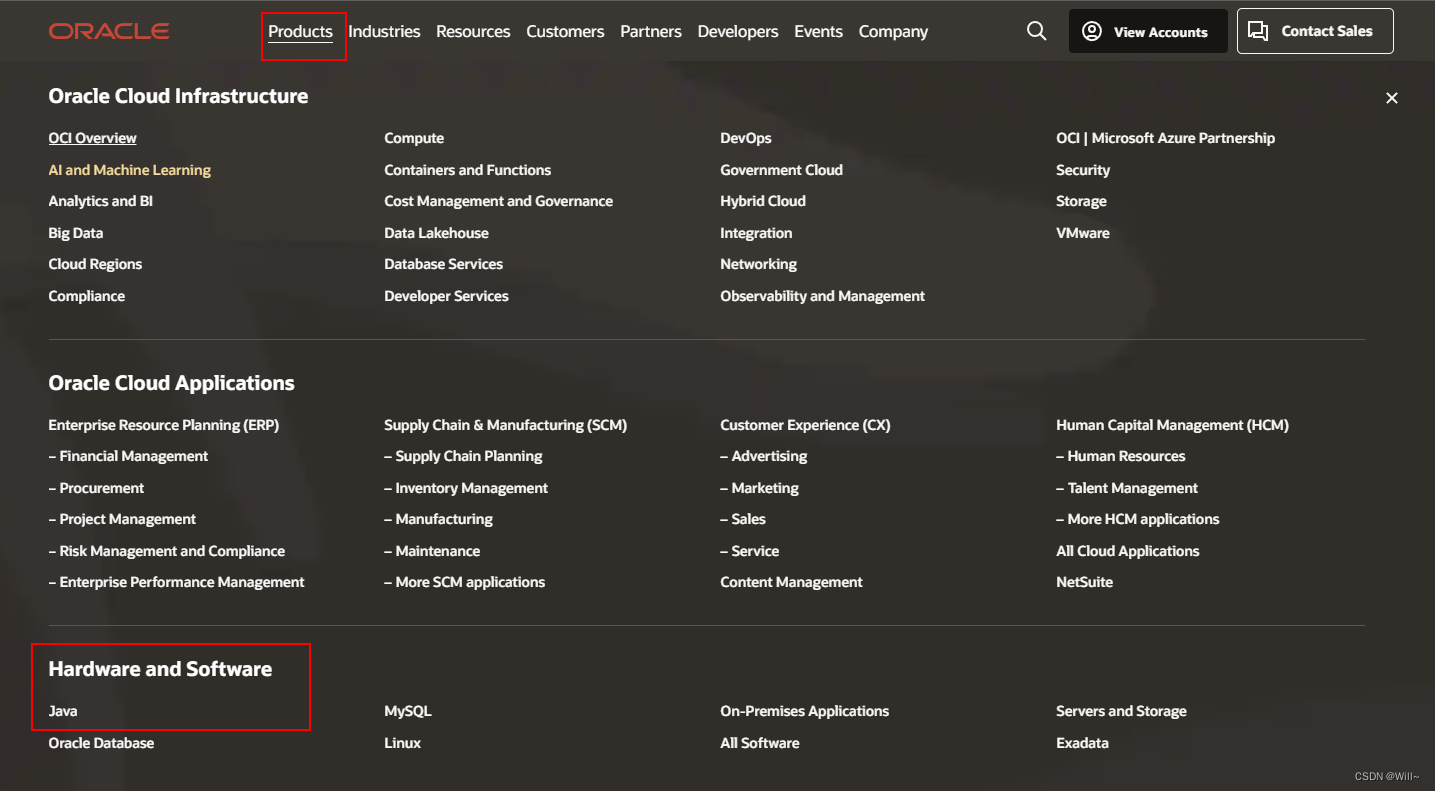Open Database Services
This screenshot has height=791, width=1435.
(444, 264)
